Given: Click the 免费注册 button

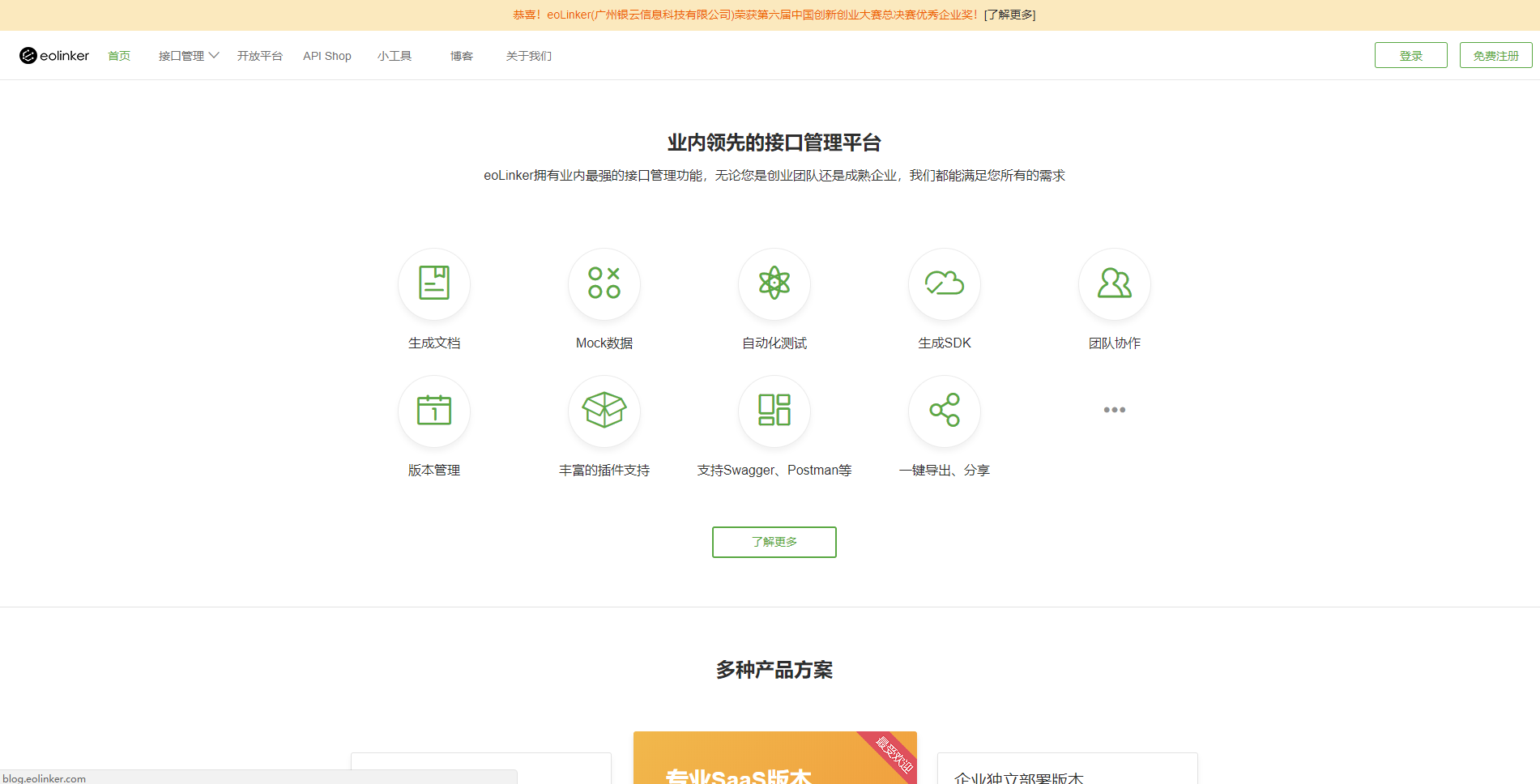Looking at the screenshot, I should [x=1496, y=55].
